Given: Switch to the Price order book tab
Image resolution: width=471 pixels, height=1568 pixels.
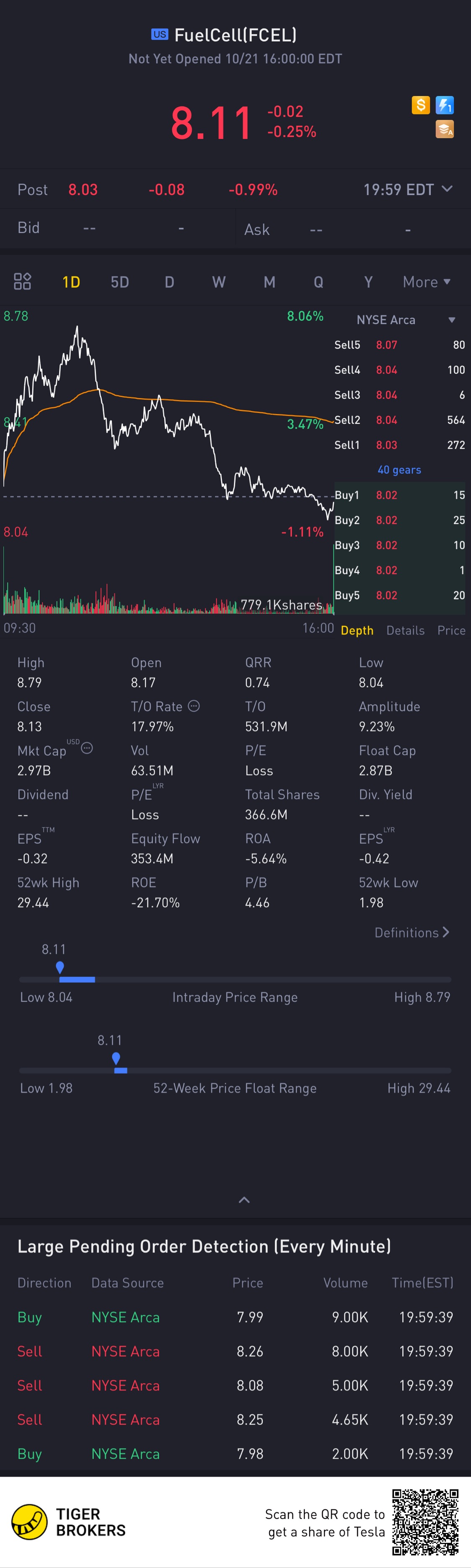Looking at the screenshot, I should (451, 630).
